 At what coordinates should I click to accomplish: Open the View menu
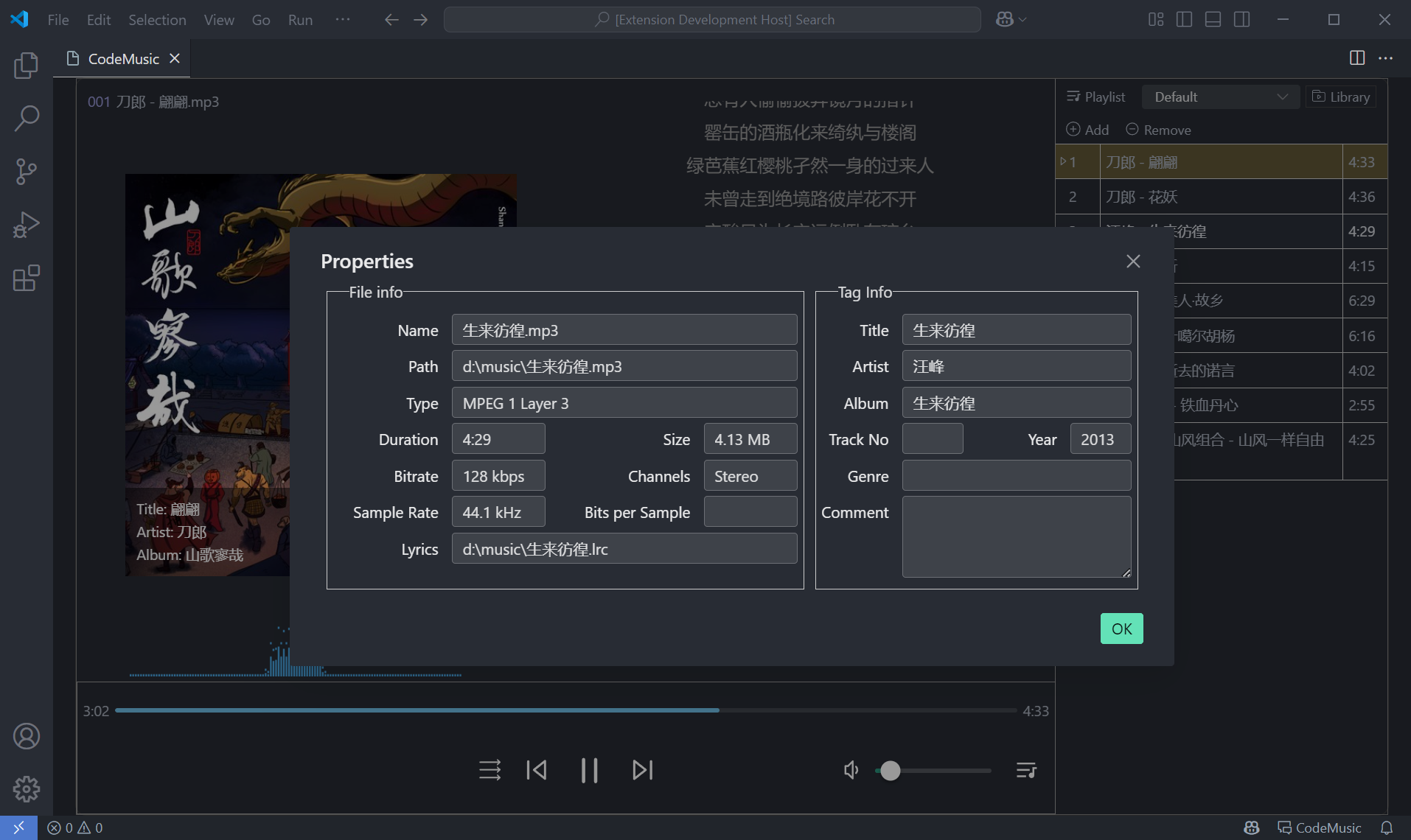219,20
